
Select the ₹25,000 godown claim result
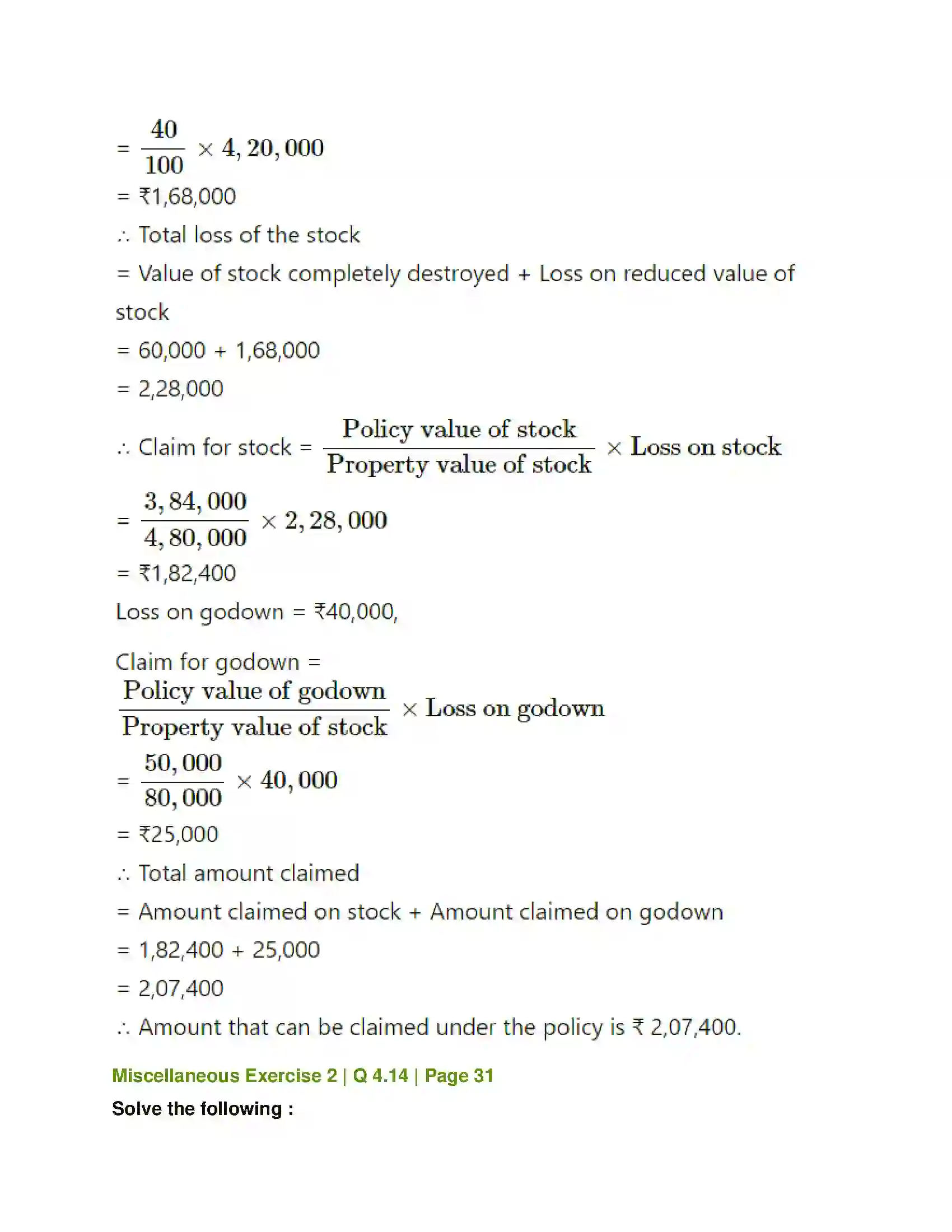pyautogui.click(x=167, y=834)
